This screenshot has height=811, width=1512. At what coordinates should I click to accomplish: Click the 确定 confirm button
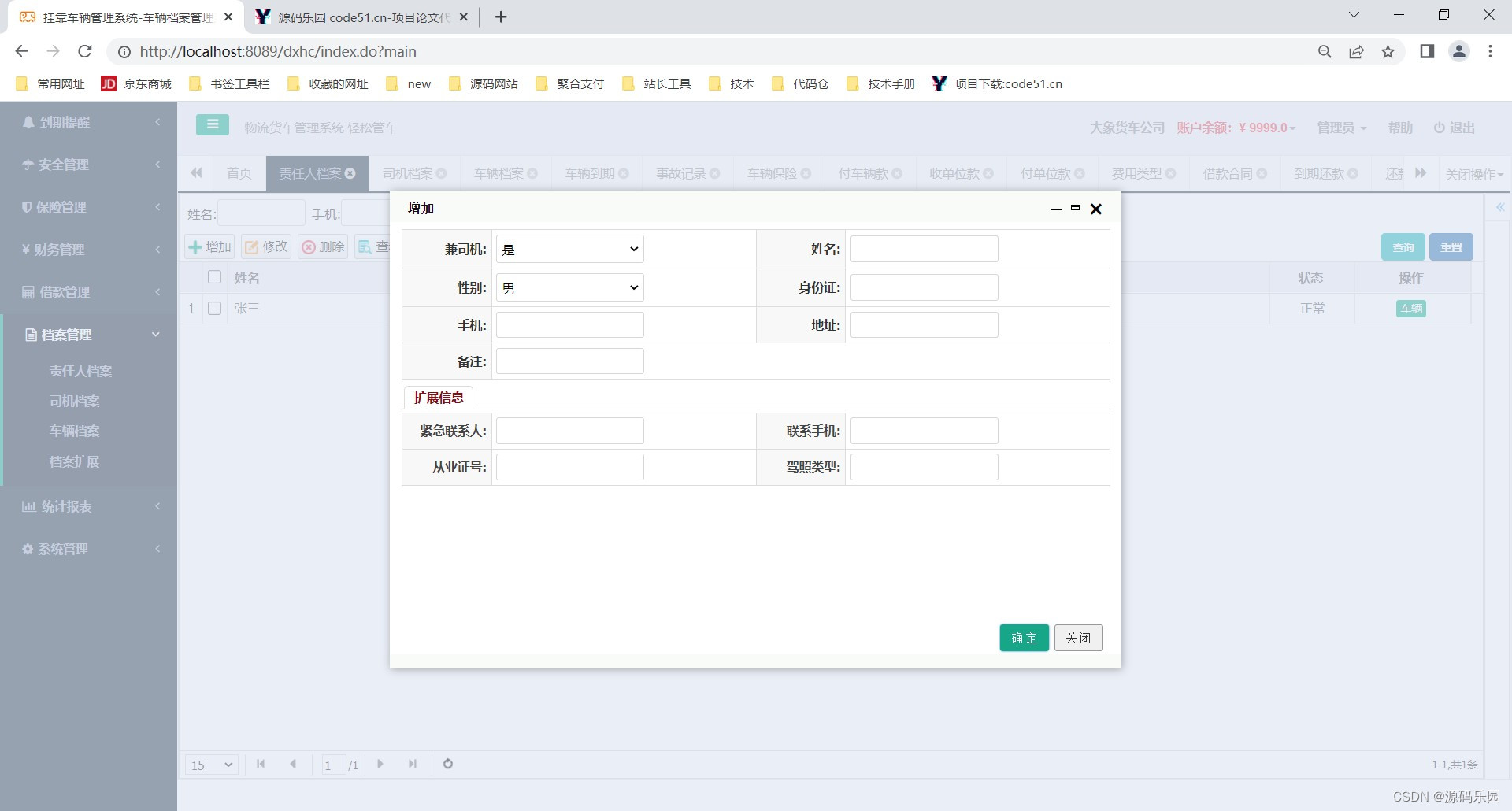tap(1023, 638)
